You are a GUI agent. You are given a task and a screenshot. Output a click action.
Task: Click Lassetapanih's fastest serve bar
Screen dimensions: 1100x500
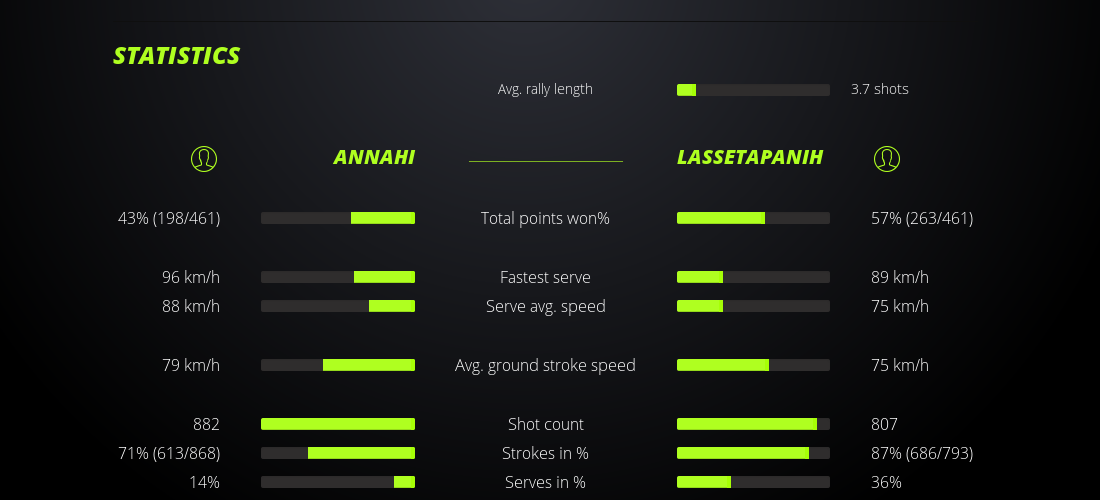[x=753, y=277]
